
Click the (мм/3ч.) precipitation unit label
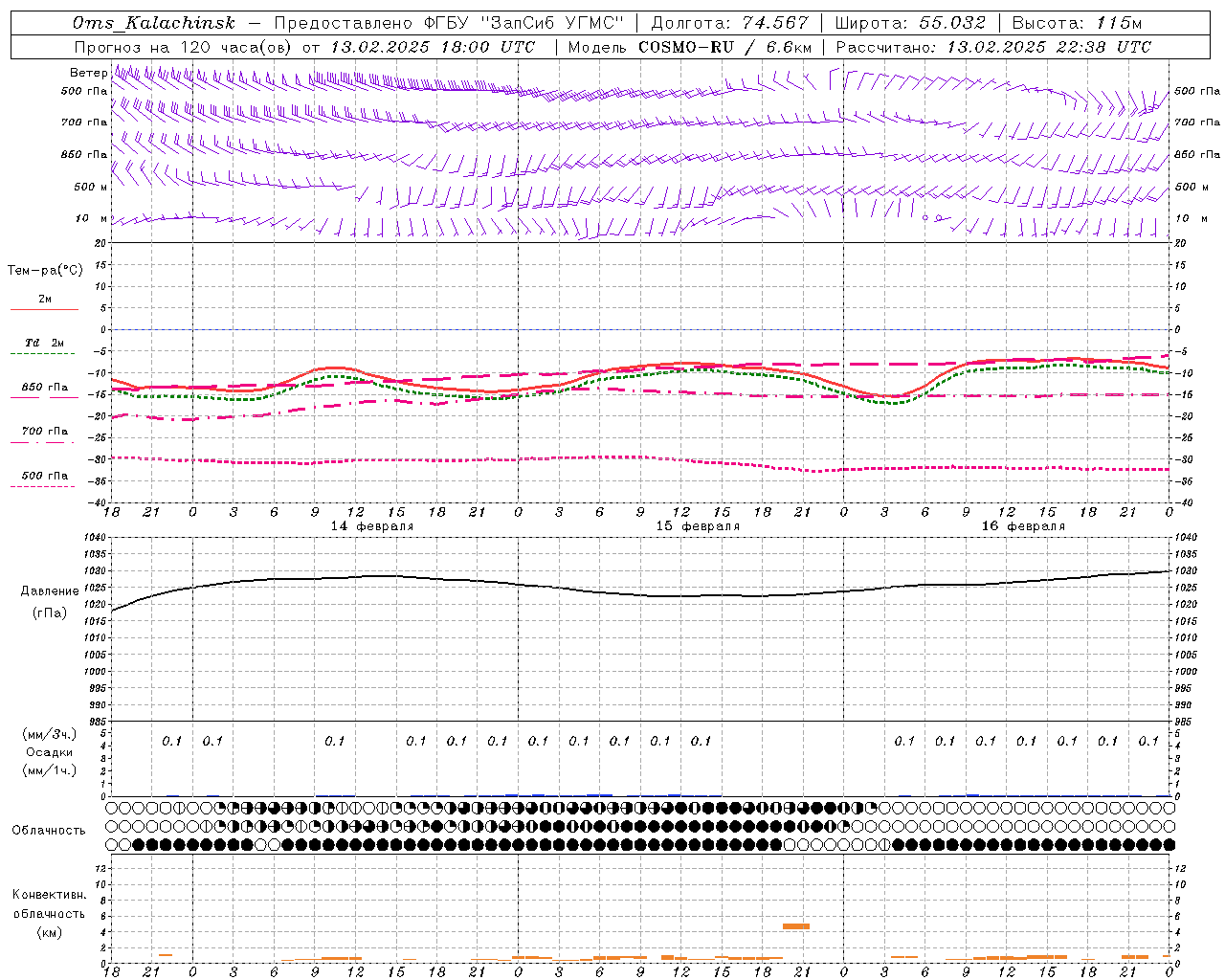(50, 734)
